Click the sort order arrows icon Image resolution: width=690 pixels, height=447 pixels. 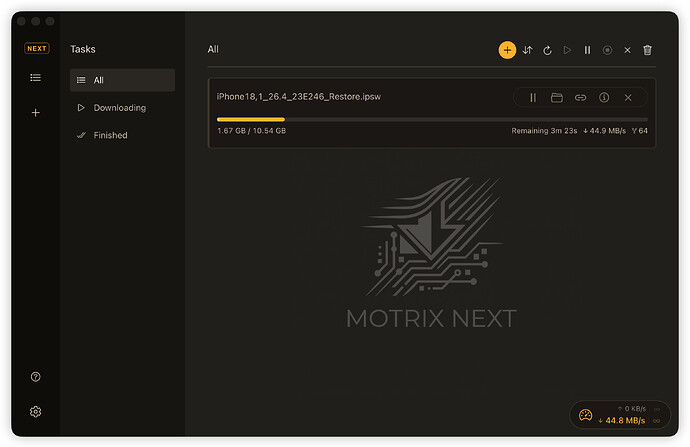click(x=527, y=50)
